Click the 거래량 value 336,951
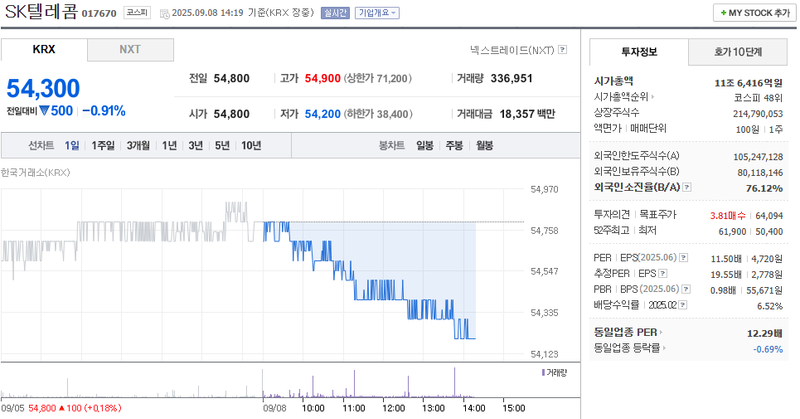Image resolution: width=800 pixels, height=419 pixels. [x=511, y=79]
